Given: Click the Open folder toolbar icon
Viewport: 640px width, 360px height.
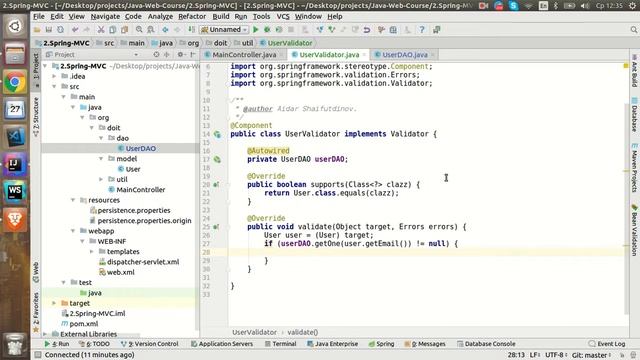Looking at the screenshot, I should (x=37, y=30).
